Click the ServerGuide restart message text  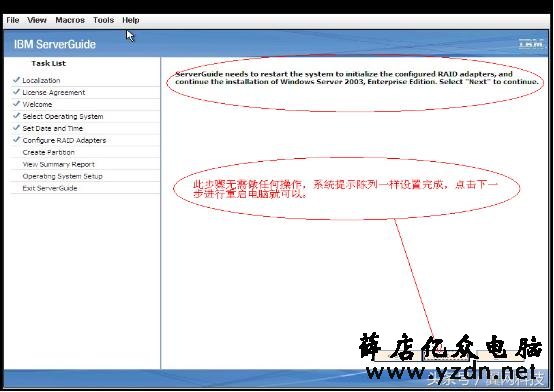point(357,78)
